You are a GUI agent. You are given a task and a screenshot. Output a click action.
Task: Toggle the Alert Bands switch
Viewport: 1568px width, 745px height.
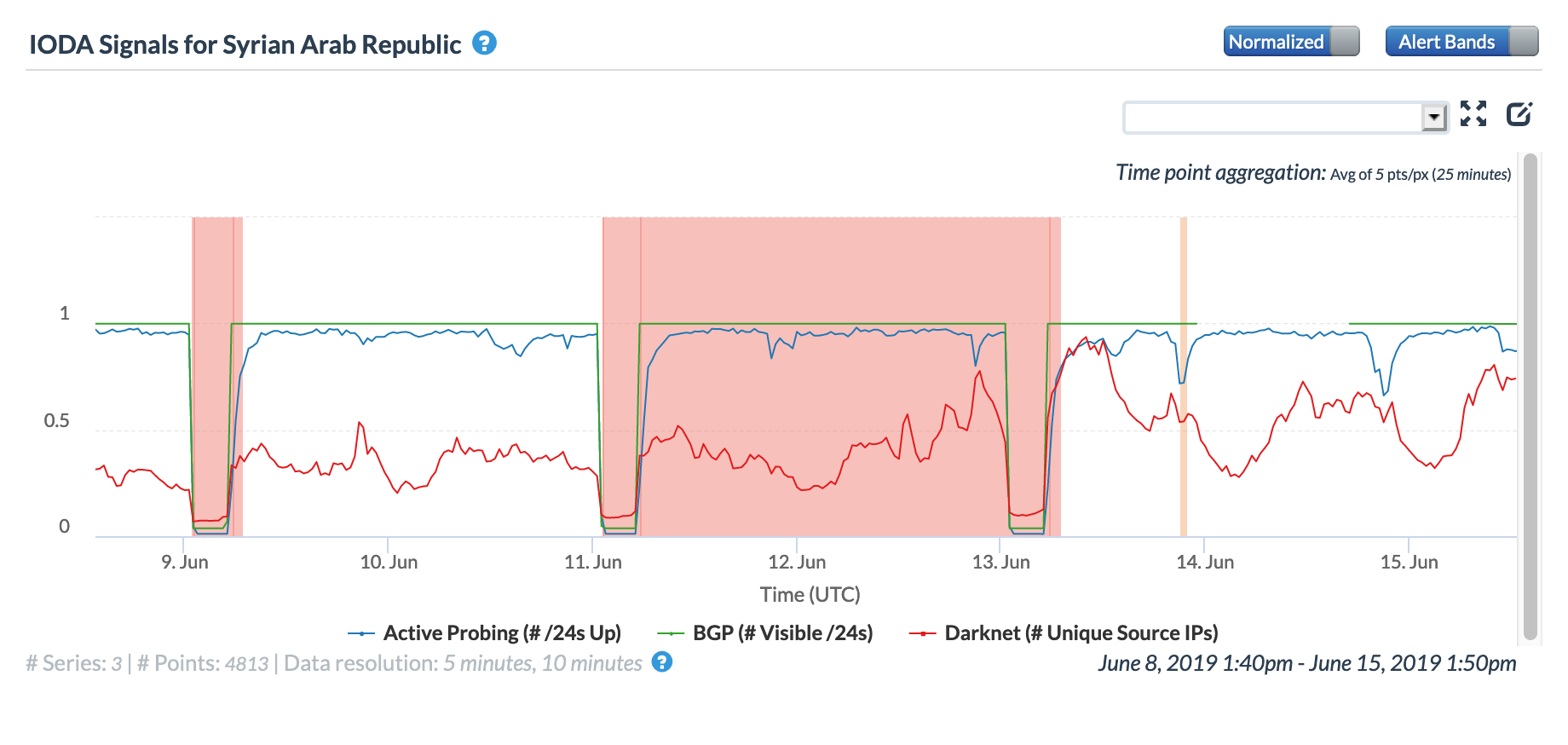tap(1461, 42)
